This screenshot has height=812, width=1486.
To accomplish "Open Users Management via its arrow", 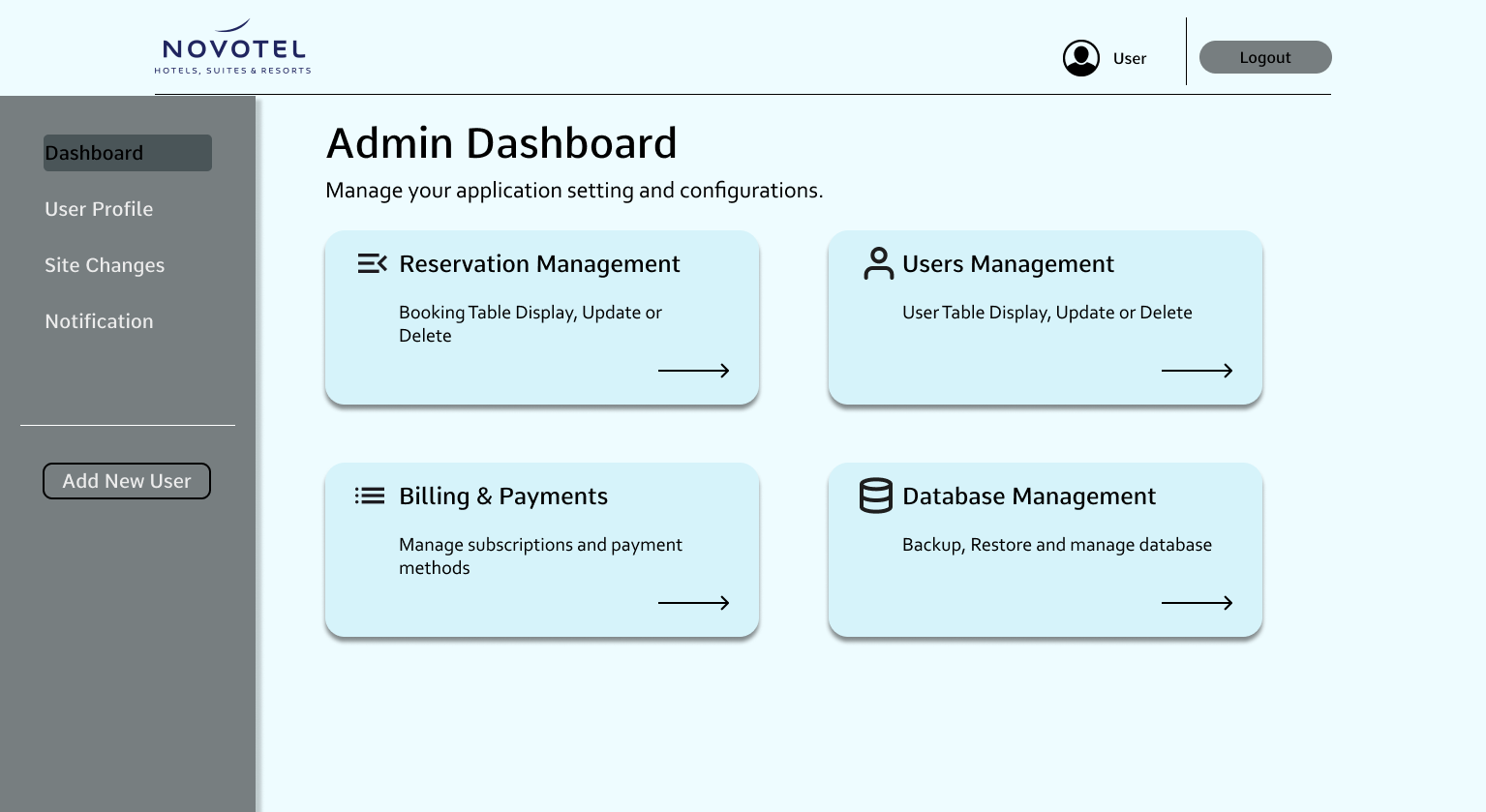I will point(1198,371).
